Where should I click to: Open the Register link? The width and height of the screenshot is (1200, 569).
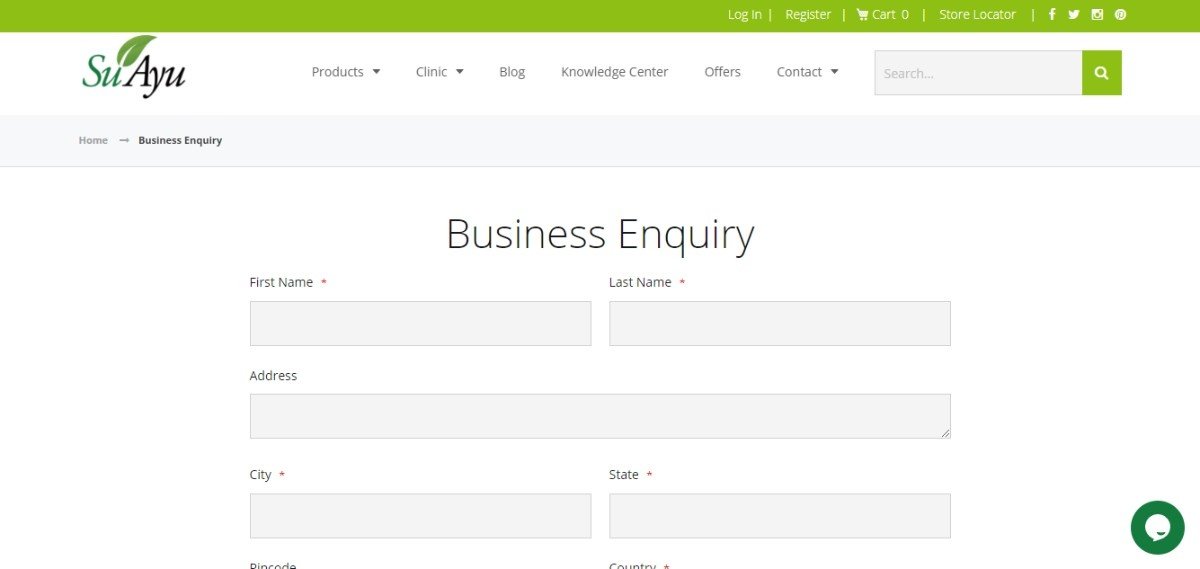pos(808,14)
